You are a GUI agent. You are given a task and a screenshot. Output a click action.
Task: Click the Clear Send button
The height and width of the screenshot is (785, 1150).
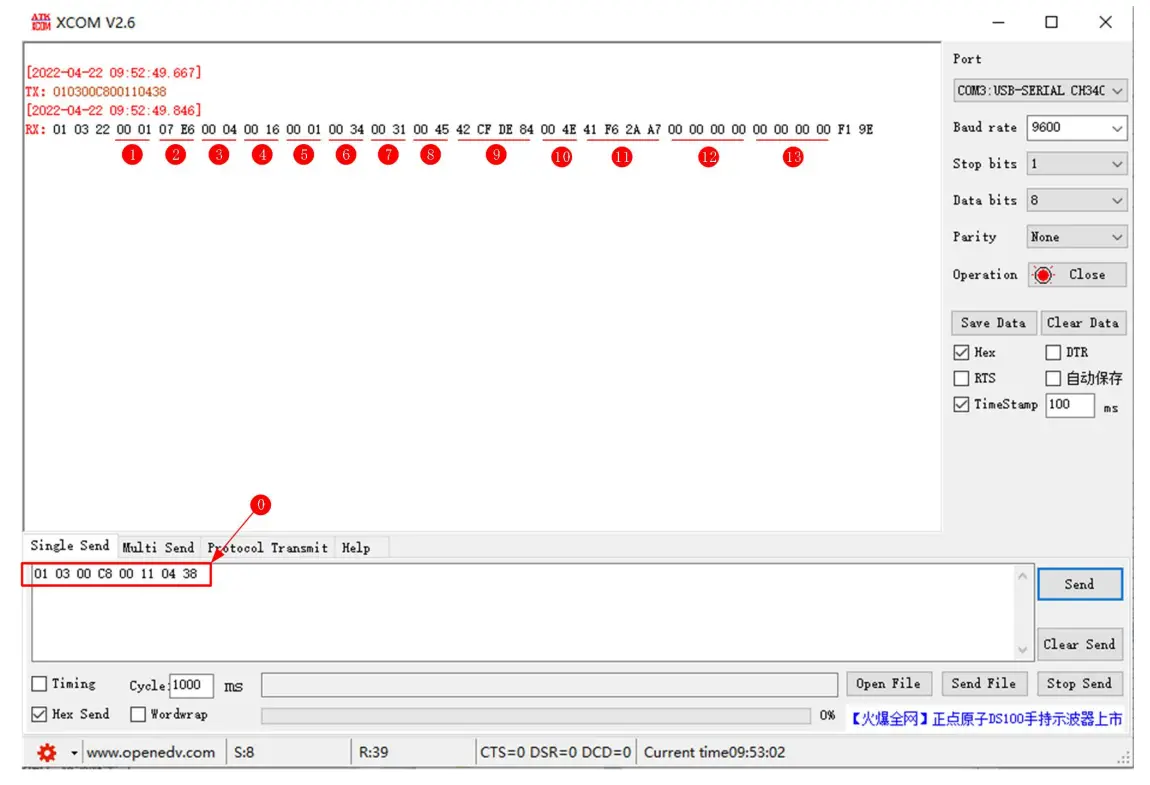tap(1080, 644)
